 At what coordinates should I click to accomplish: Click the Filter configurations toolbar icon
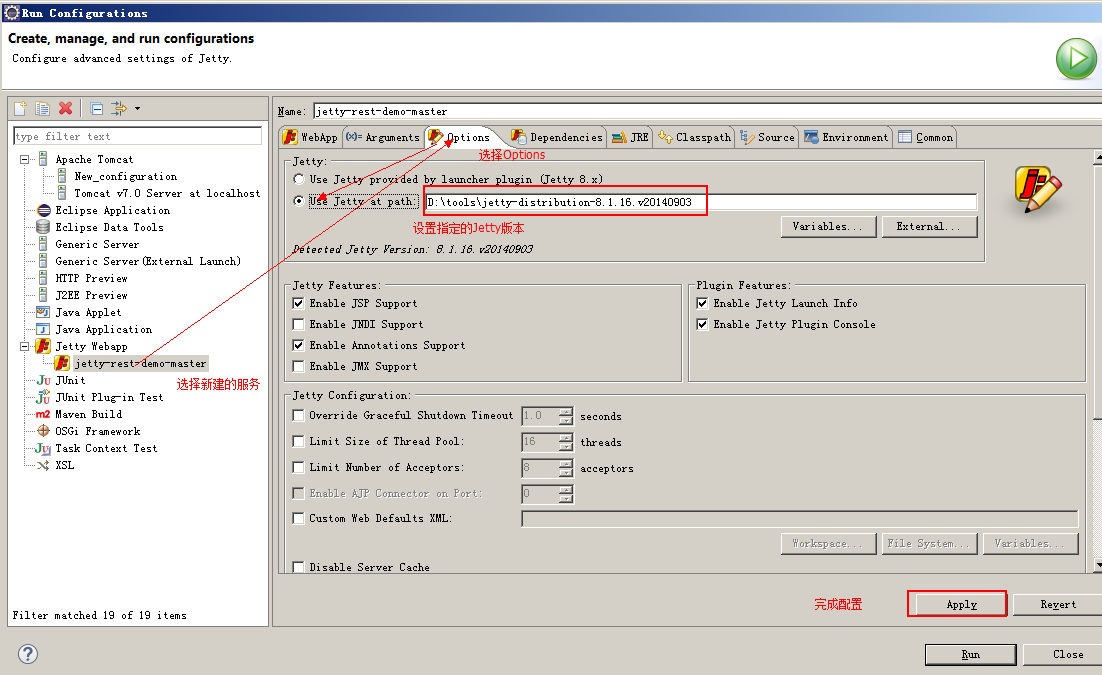click(119, 108)
